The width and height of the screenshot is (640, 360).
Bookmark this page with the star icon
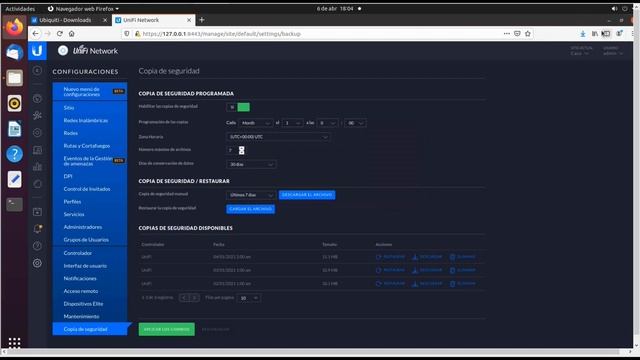tap(528, 33)
